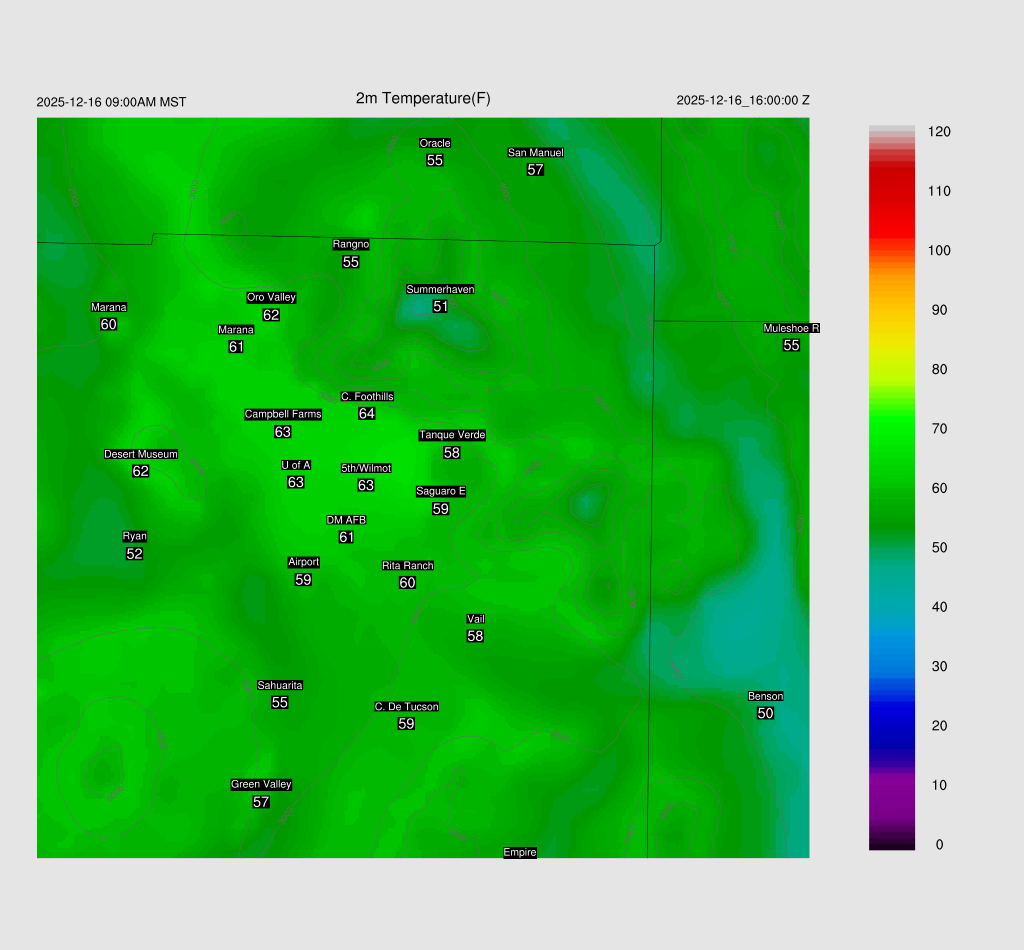Select the U of A station label
This screenshot has height=950, width=1024.
[x=296, y=465]
